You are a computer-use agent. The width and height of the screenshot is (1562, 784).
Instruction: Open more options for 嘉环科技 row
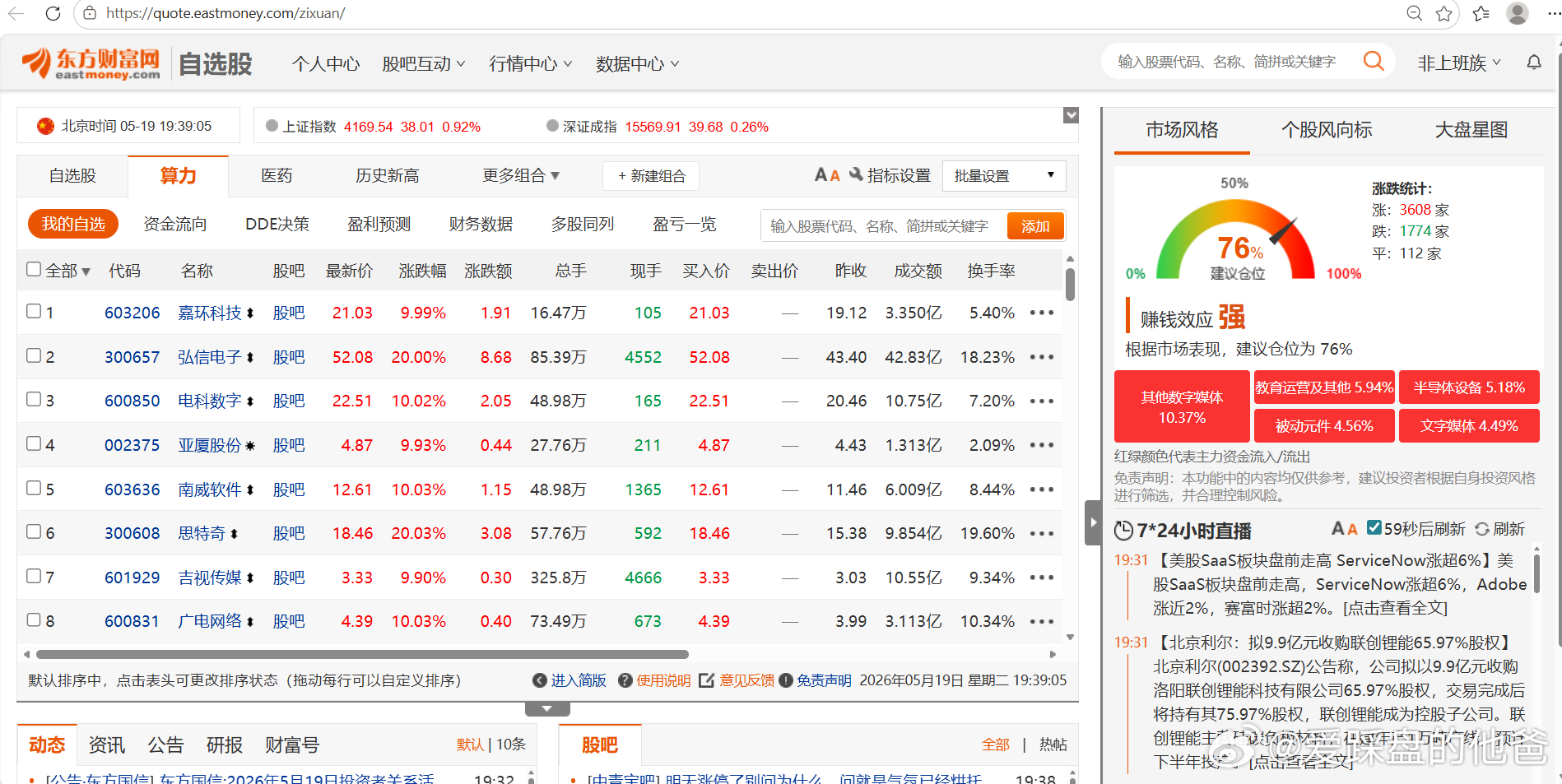(1042, 313)
